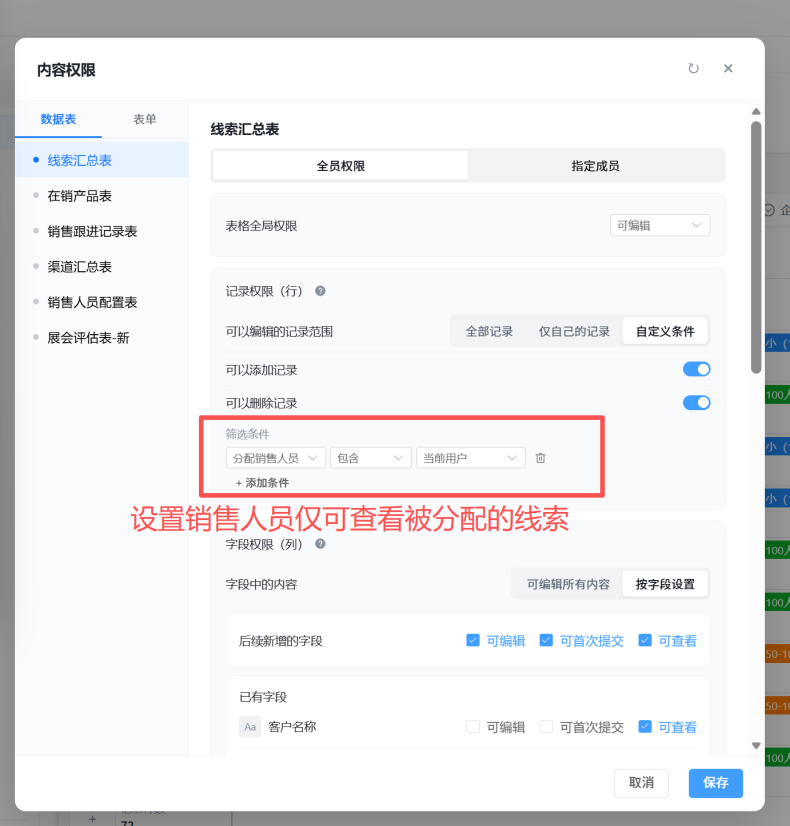Choose 全部记录 record range
This screenshot has width=790, height=826.
489,331
